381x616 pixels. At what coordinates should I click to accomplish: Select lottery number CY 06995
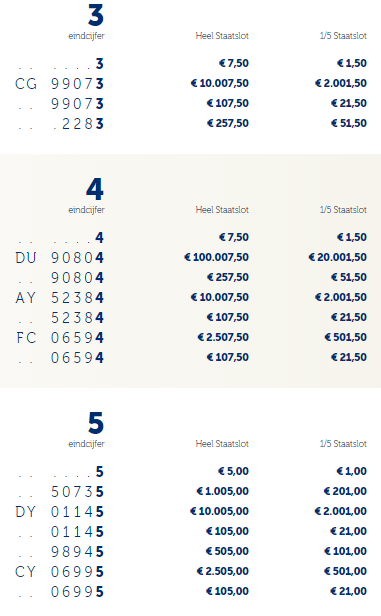click(59, 572)
